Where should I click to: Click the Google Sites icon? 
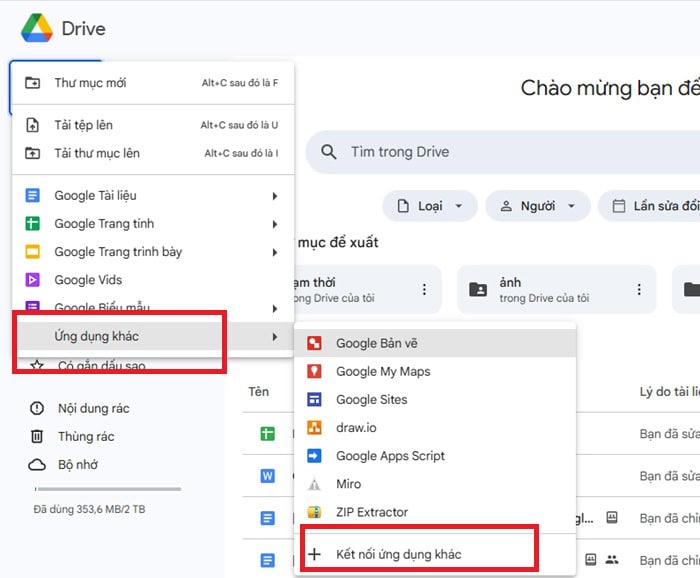314,399
